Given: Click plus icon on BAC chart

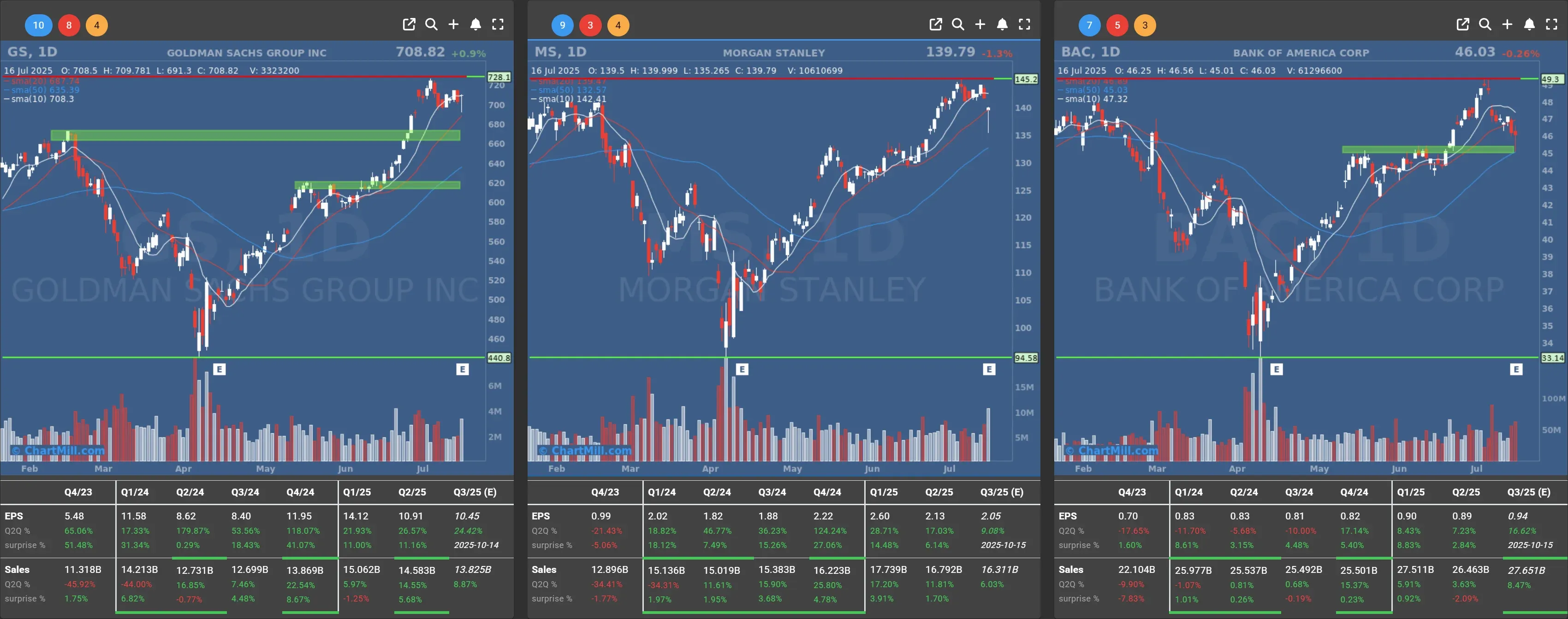Looking at the screenshot, I should point(1507,24).
